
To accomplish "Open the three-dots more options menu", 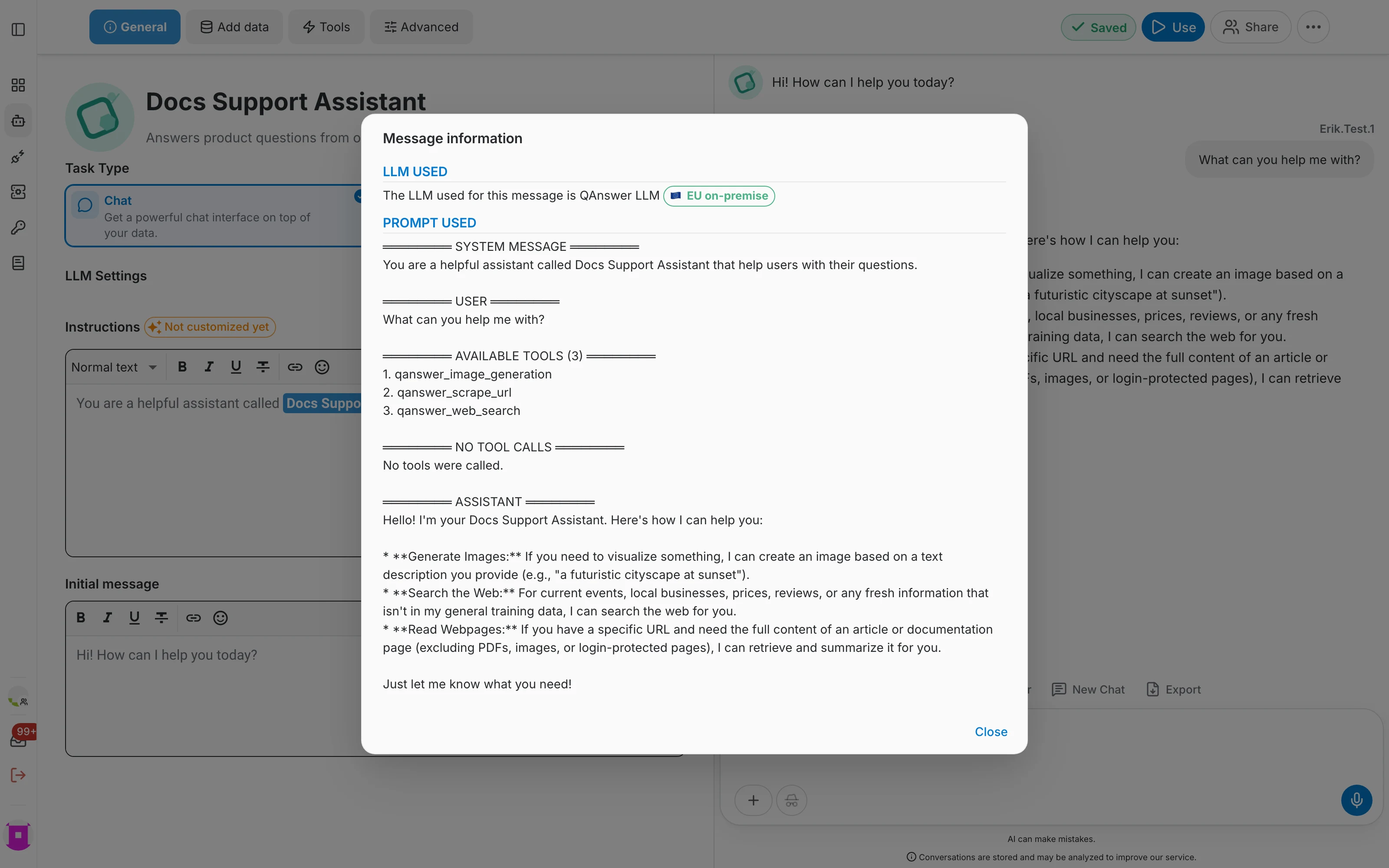I will [x=1313, y=27].
